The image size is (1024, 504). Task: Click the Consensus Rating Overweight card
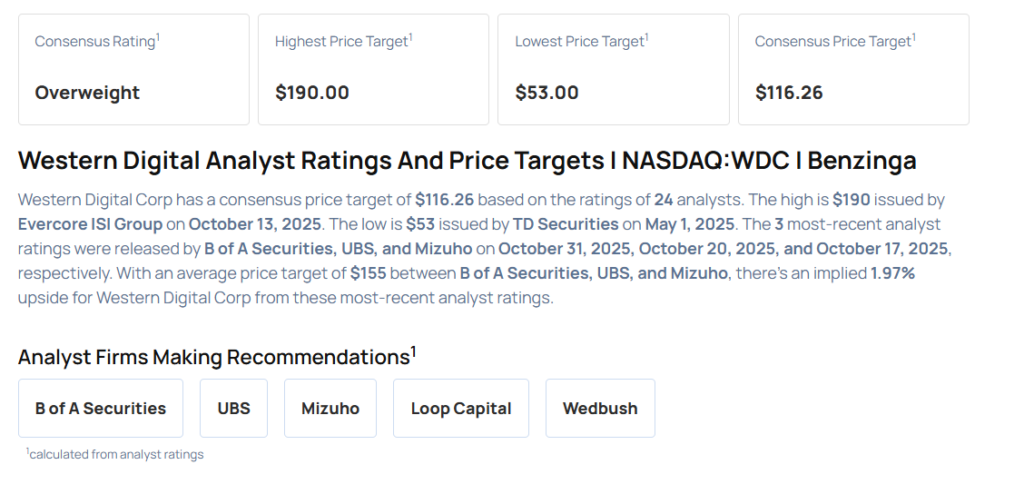tap(133, 69)
